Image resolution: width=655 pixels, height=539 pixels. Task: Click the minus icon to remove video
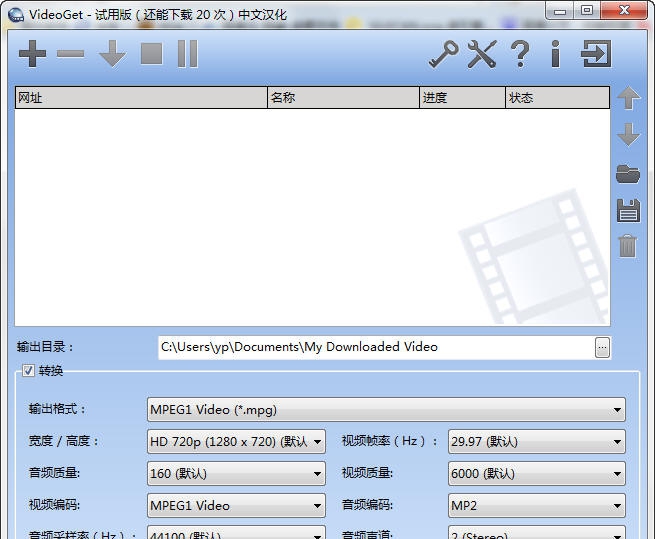click(x=71, y=53)
